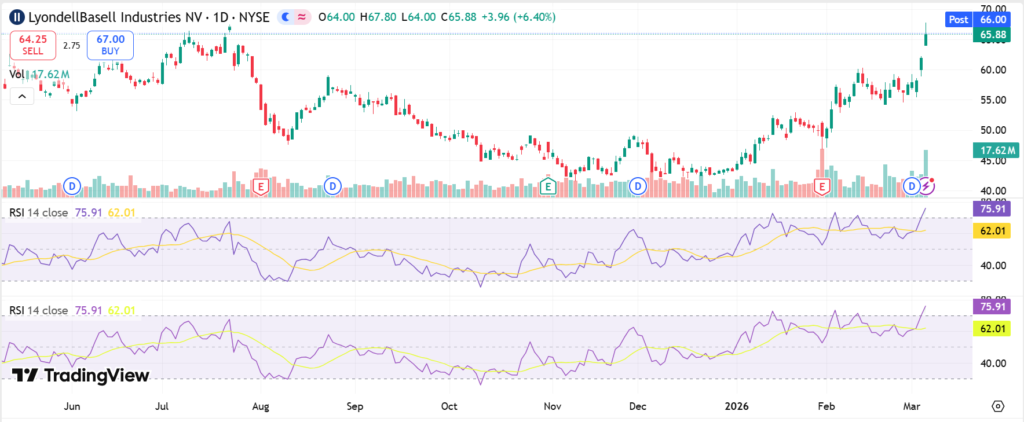The width and height of the screenshot is (1024, 422).
Task: Open the earnings marker in late July
Action: pos(261,186)
